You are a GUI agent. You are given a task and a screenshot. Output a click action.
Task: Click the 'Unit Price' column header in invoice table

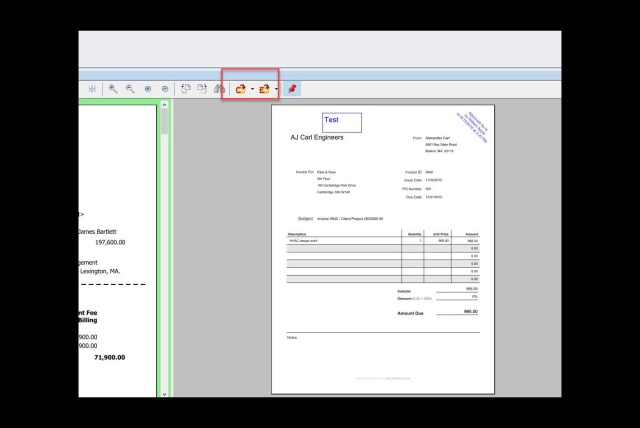coord(441,234)
